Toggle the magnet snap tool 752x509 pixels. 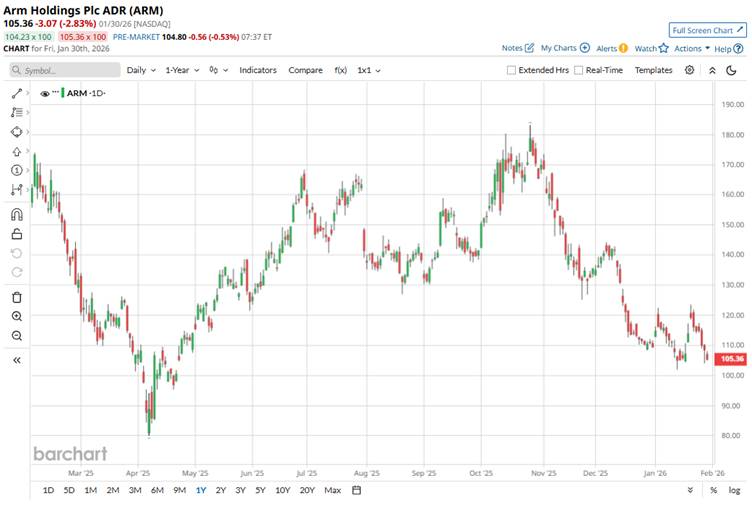coord(17,214)
